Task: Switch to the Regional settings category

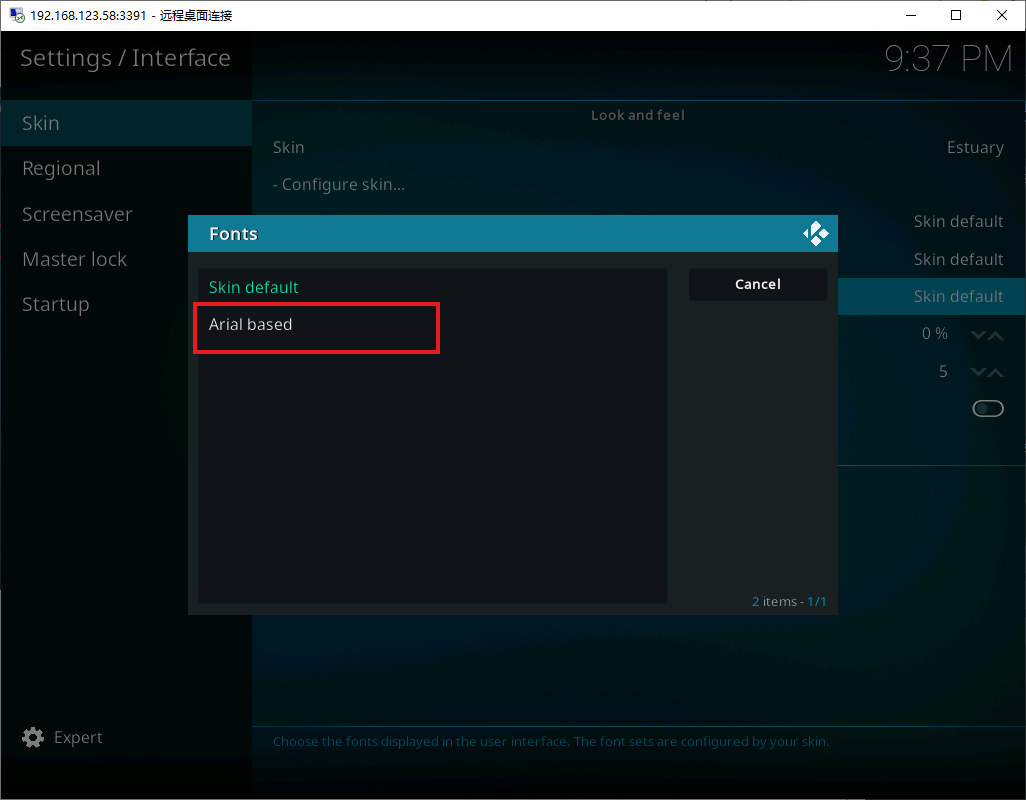Action: pos(61,168)
